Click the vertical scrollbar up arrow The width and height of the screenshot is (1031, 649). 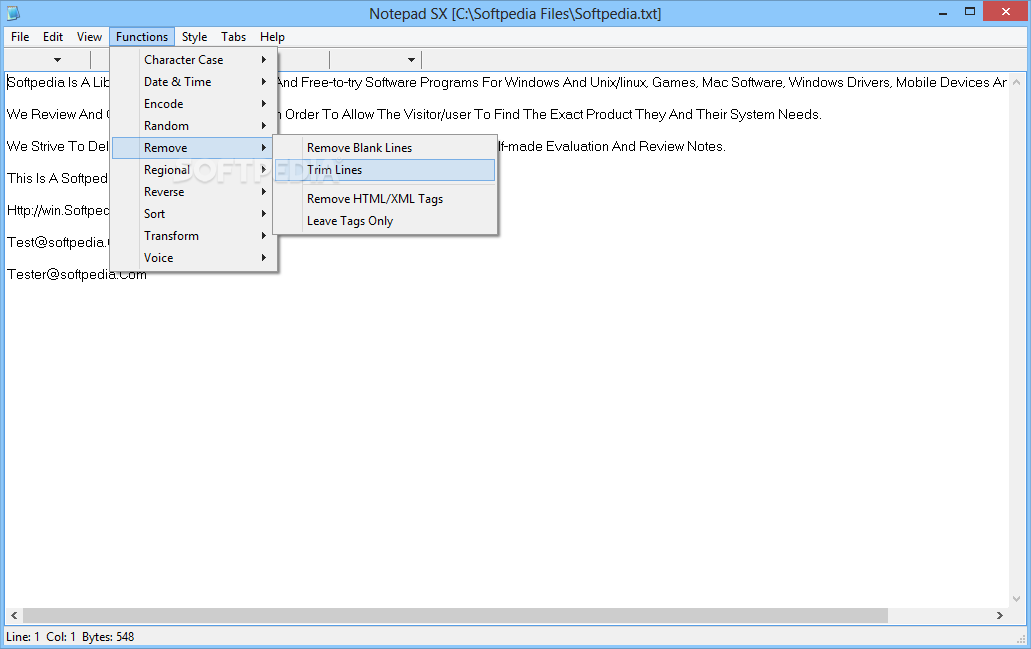click(x=1017, y=82)
